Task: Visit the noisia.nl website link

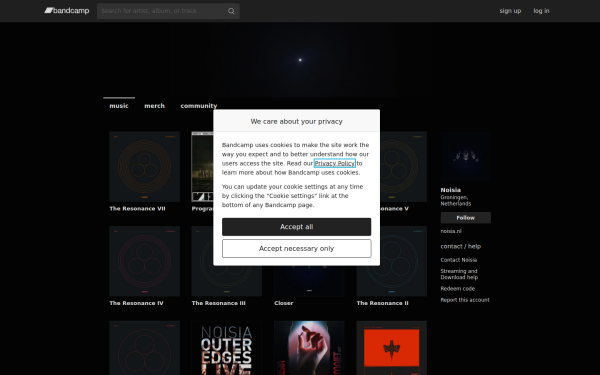Action: point(451,231)
